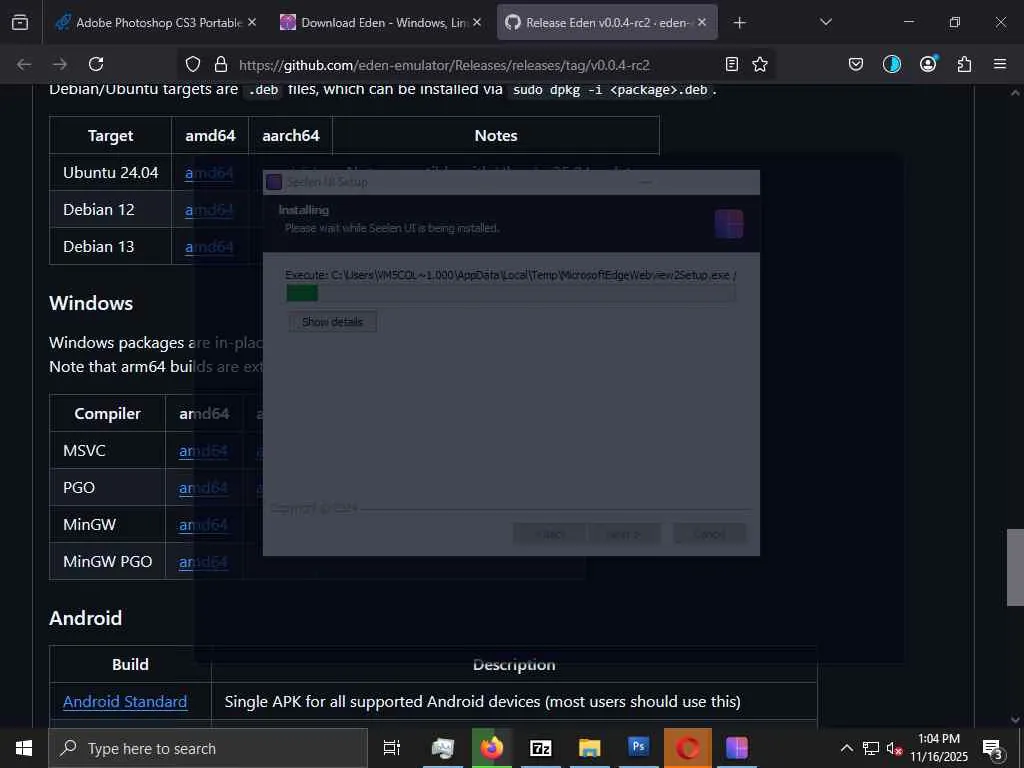The height and width of the screenshot is (768, 1024).
Task: Download the MinGW PGO amd64 build
Action: point(203,562)
